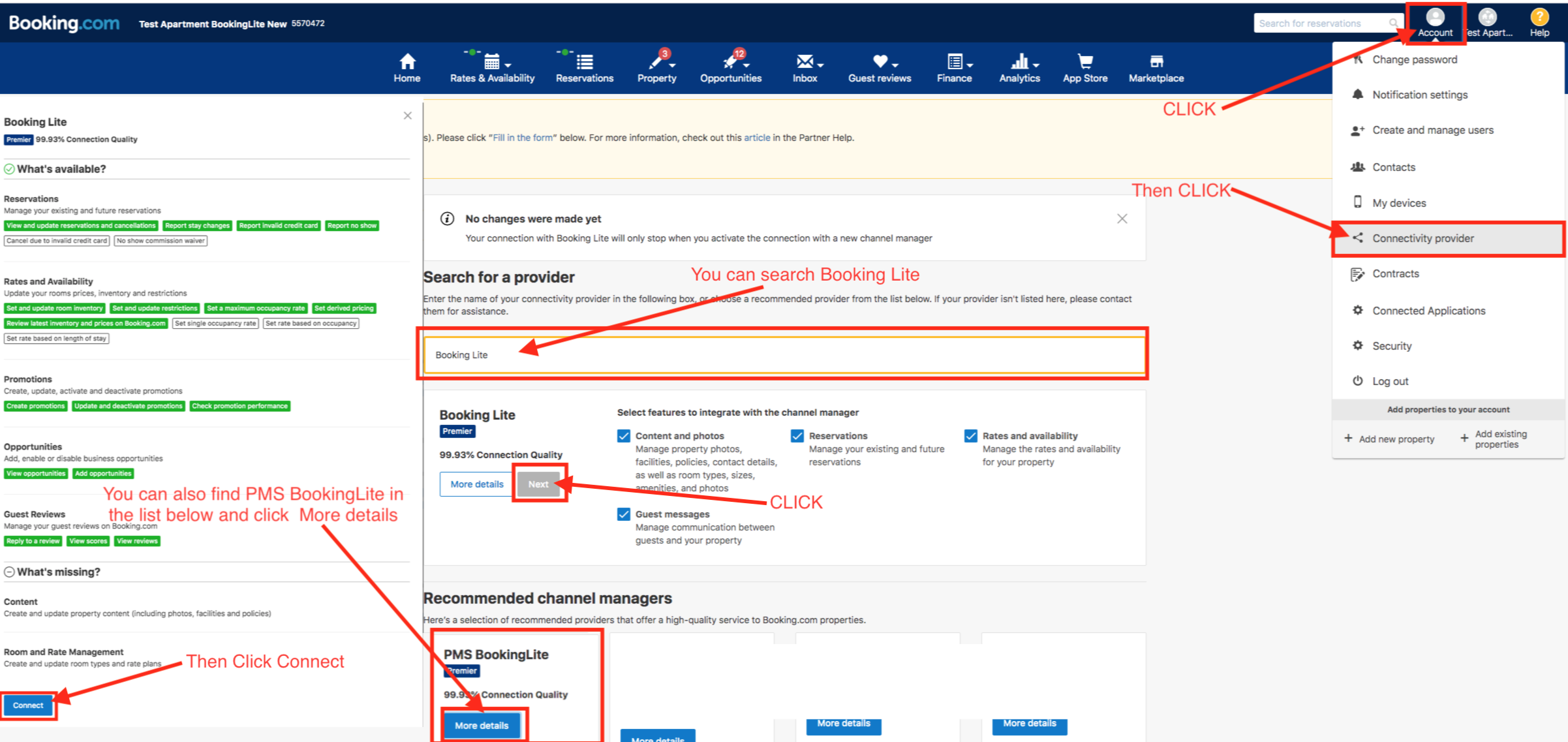The height and width of the screenshot is (742, 1568).
Task: Click the Log out power icon
Action: (x=1358, y=380)
